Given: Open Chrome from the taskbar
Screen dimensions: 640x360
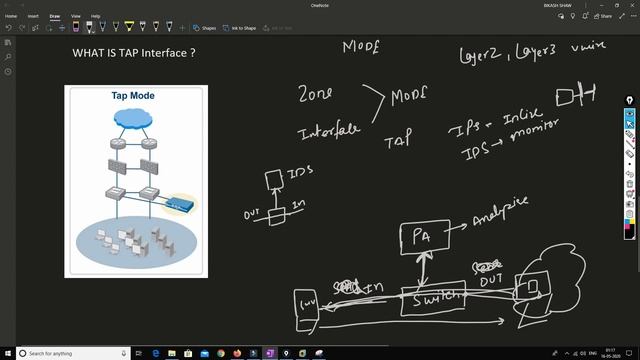Looking at the screenshot, I should click(x=221, y=353).
